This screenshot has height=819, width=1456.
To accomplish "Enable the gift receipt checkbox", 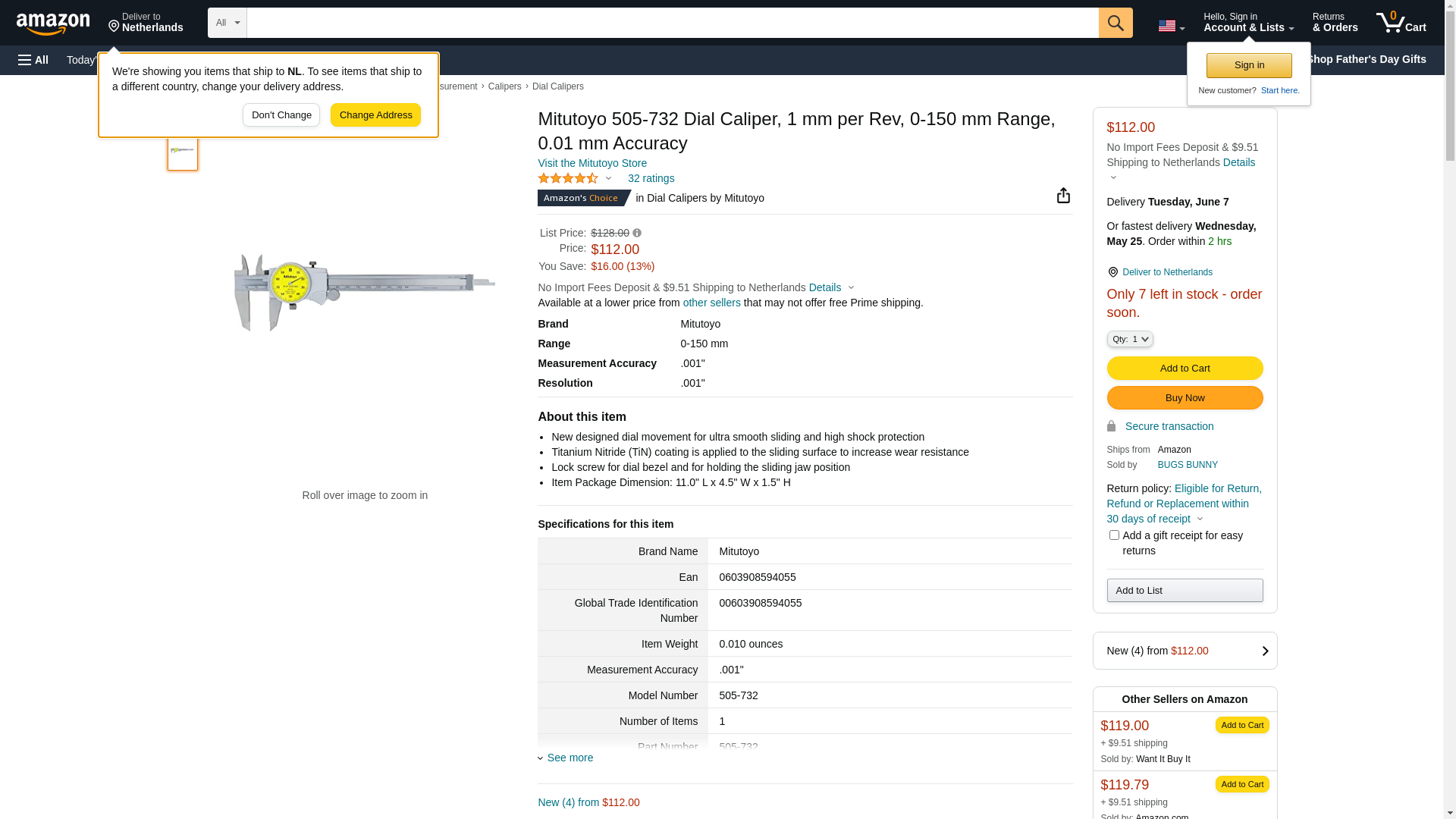I will click(x=1114, y=535).
